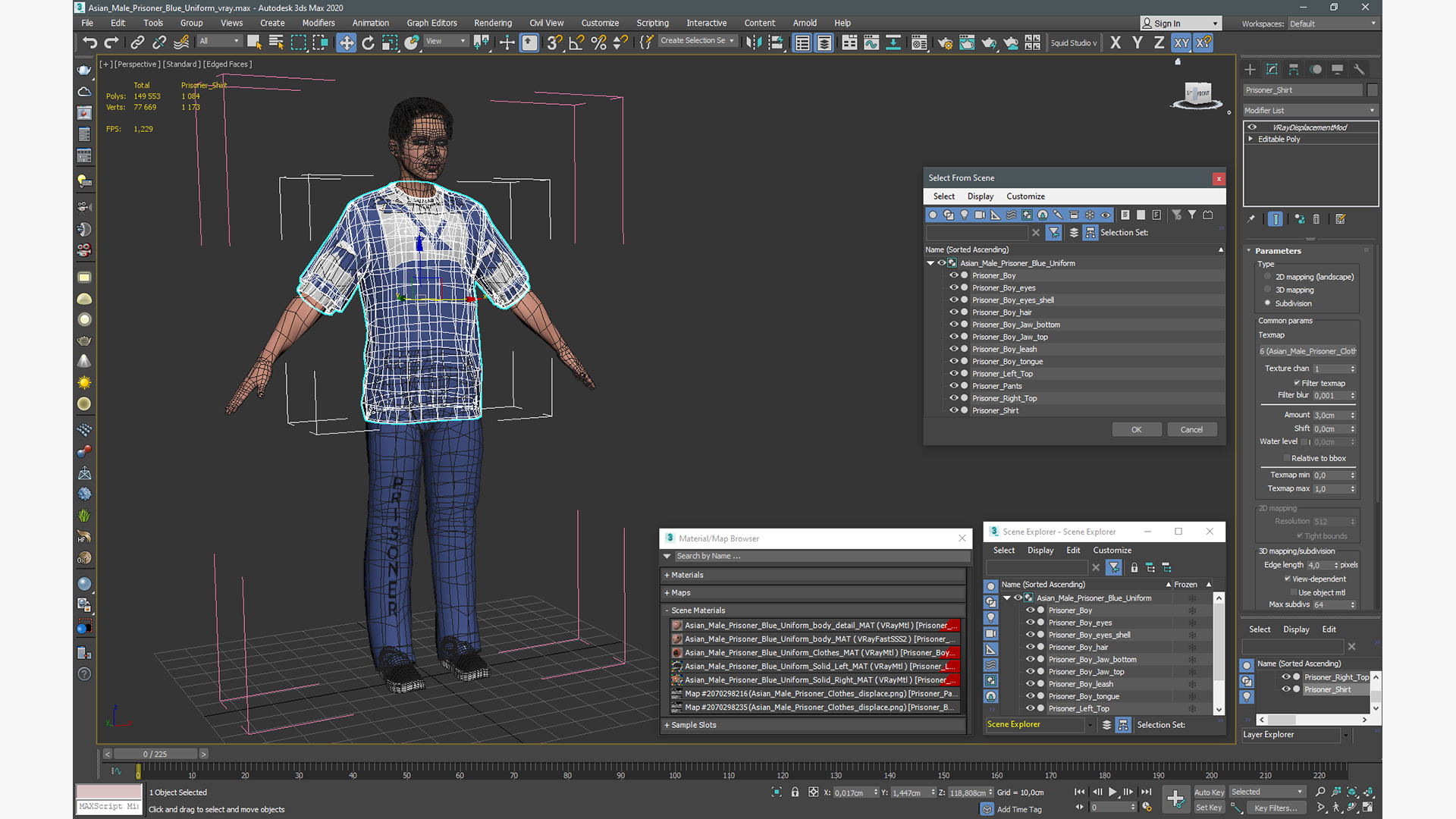
Task: Click the object color swatch beside Prisoner_Shirt
Action: coord(1373,90)
